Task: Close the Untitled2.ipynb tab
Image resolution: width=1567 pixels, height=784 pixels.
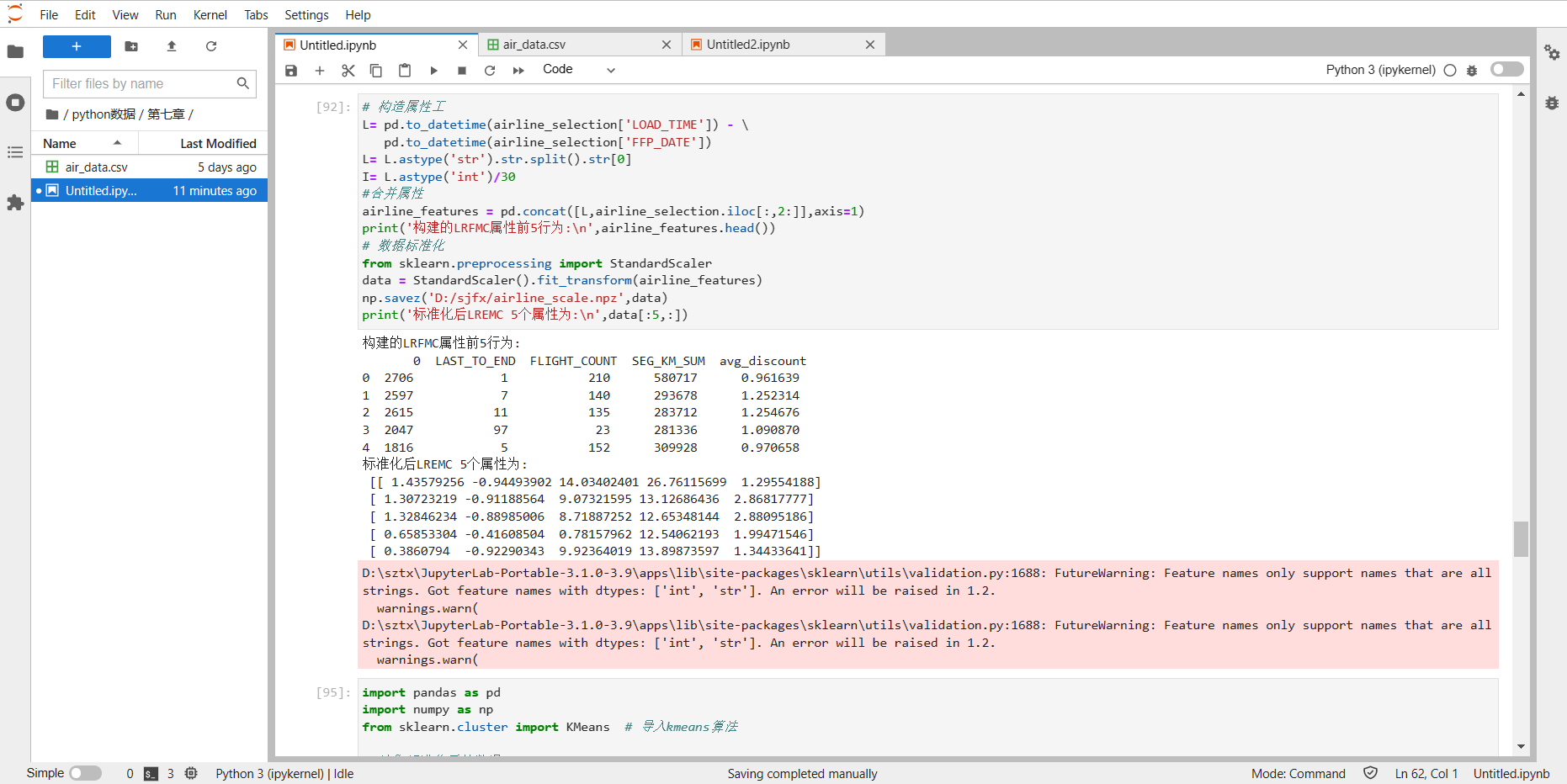Action: pos(870,45)
